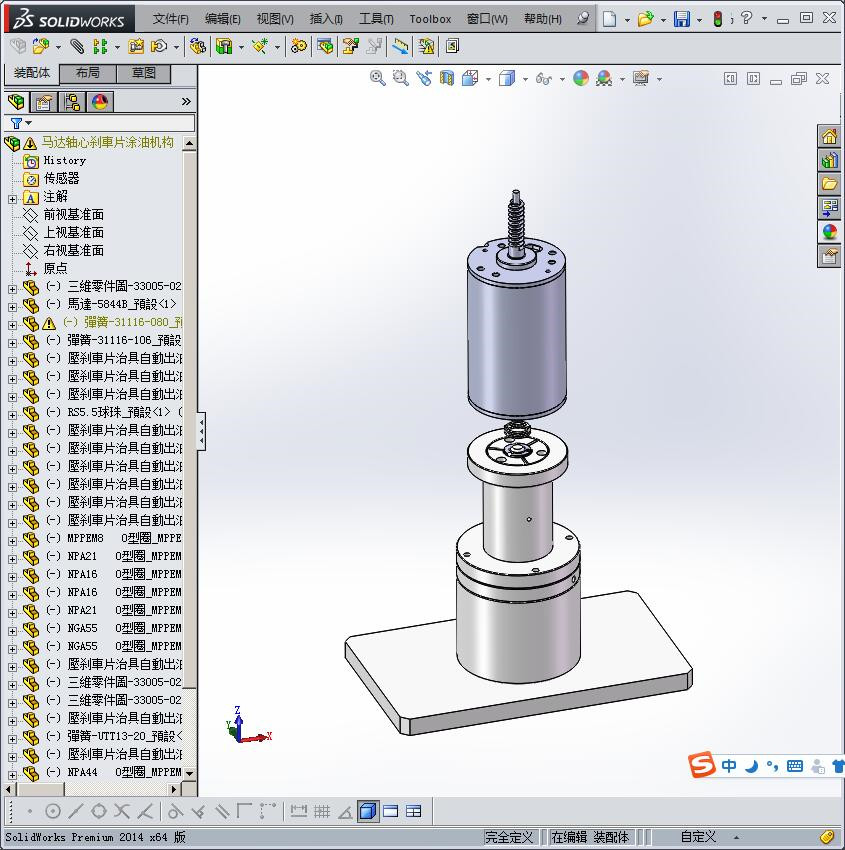Click the Clearance Verification warning icon
845x850 pixels.
point(427,47)
